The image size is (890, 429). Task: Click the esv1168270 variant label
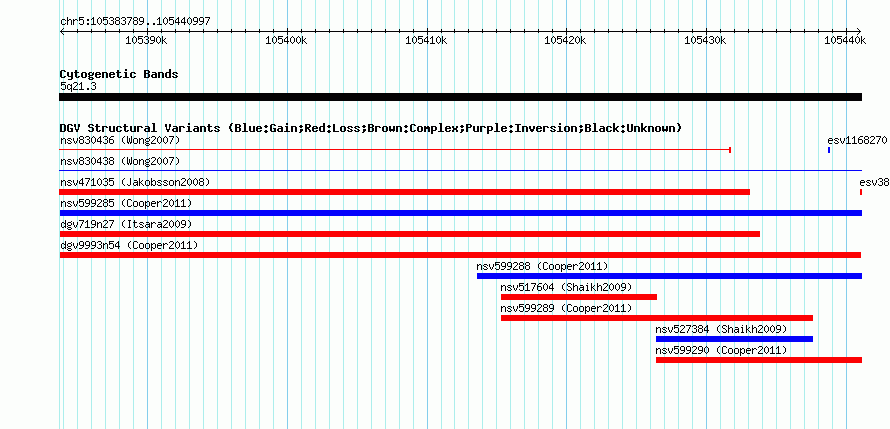pyautogui.click(x=858, y=140)
